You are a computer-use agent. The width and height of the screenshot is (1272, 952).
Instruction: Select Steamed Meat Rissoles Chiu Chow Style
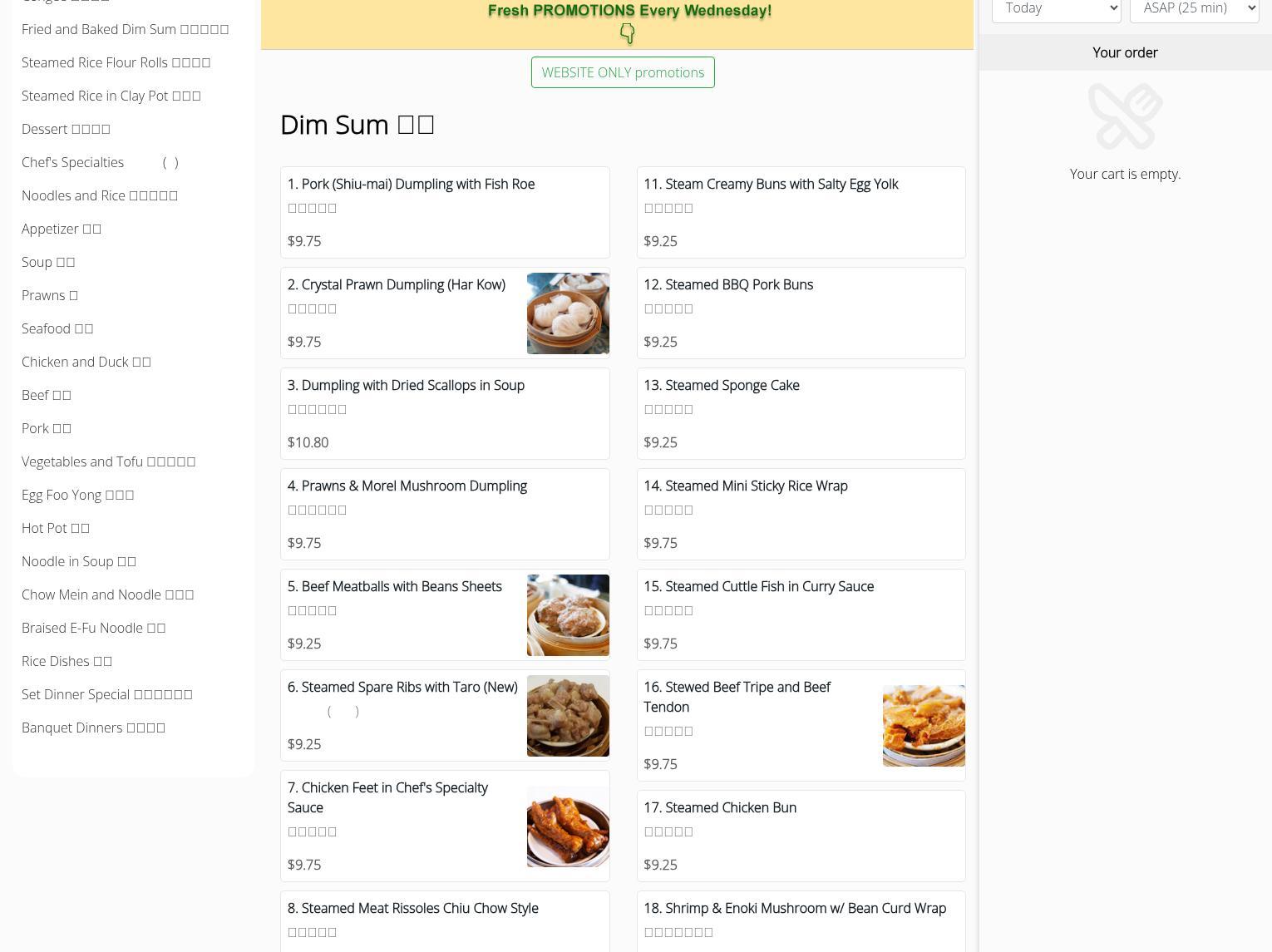445,921
